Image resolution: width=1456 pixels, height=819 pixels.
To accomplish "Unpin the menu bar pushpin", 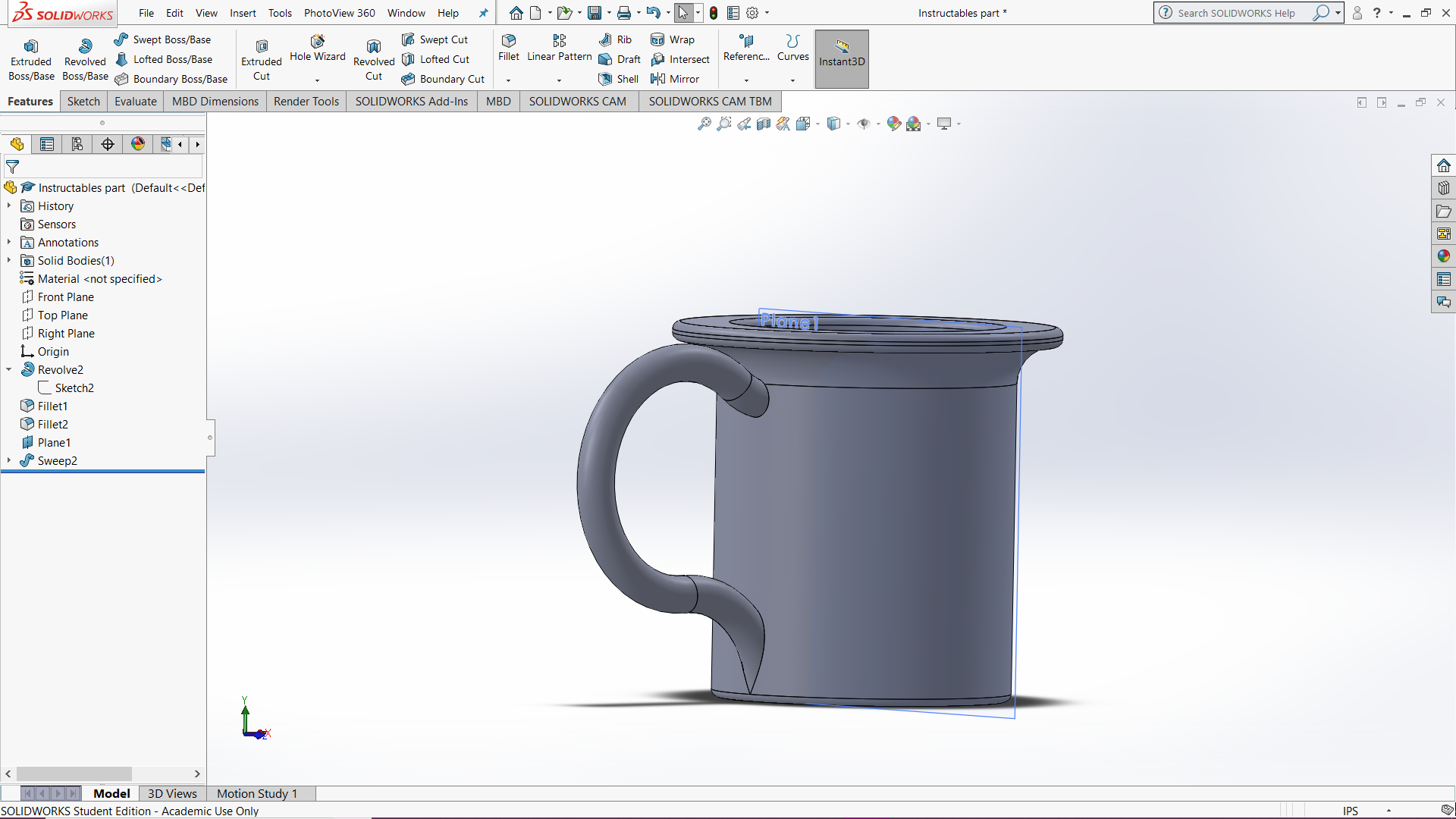I will 483,13.
